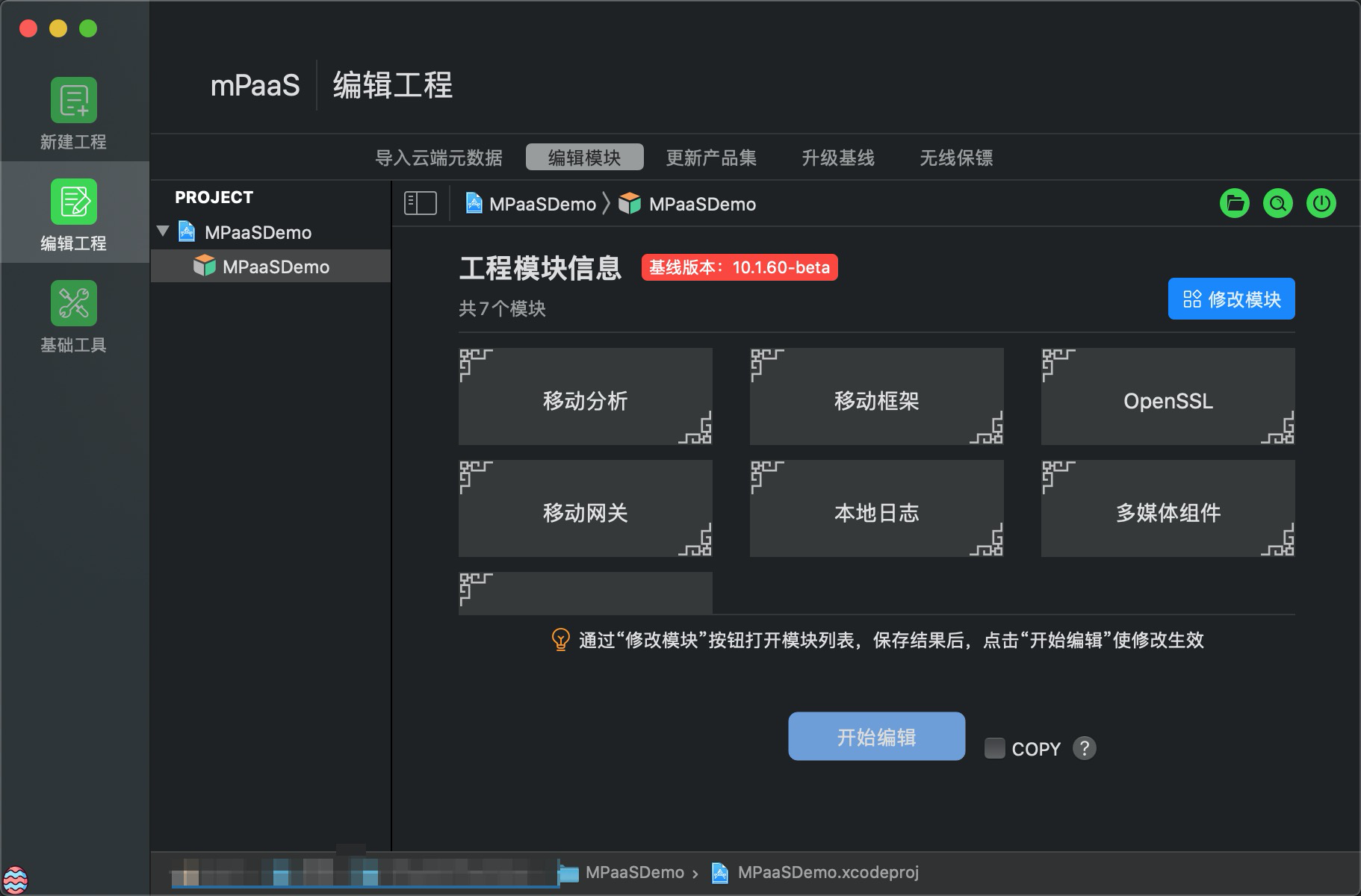Toggle the OpenSSL module card
The width and height of the screenshot is (1361, 896).
pos(1168,396)
